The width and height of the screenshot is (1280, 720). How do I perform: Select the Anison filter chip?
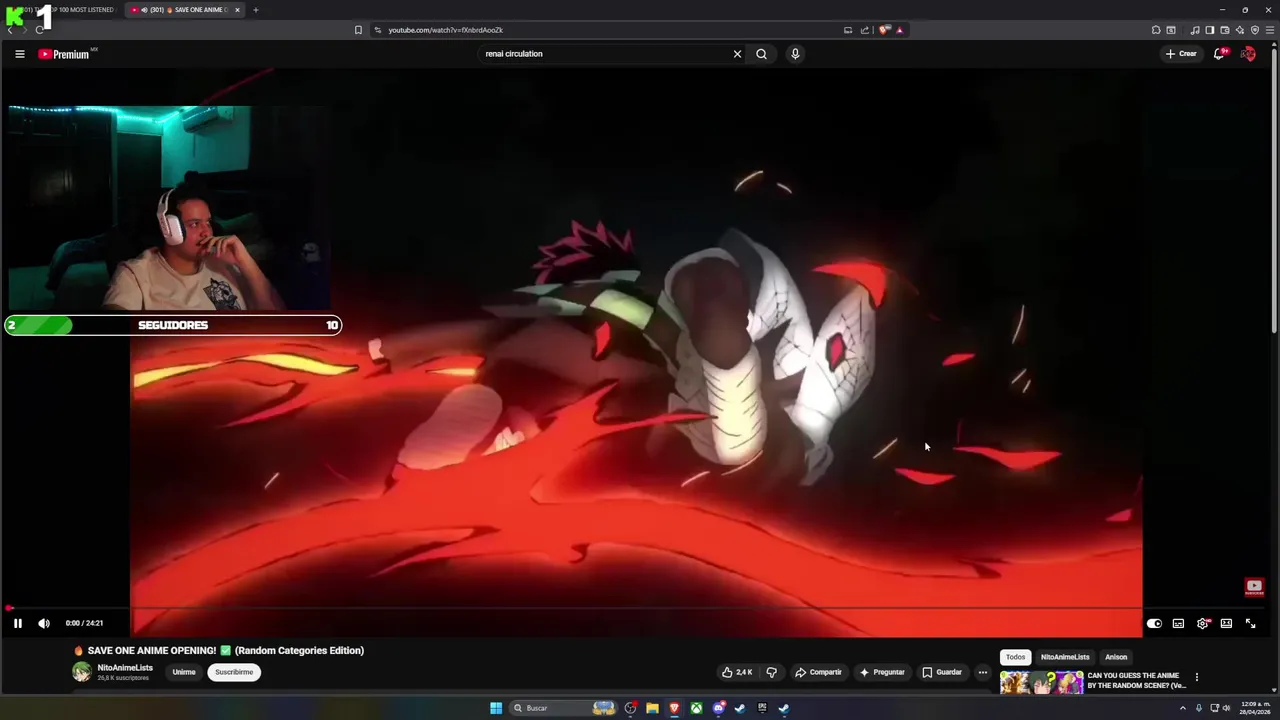[x=1116, y=657]
